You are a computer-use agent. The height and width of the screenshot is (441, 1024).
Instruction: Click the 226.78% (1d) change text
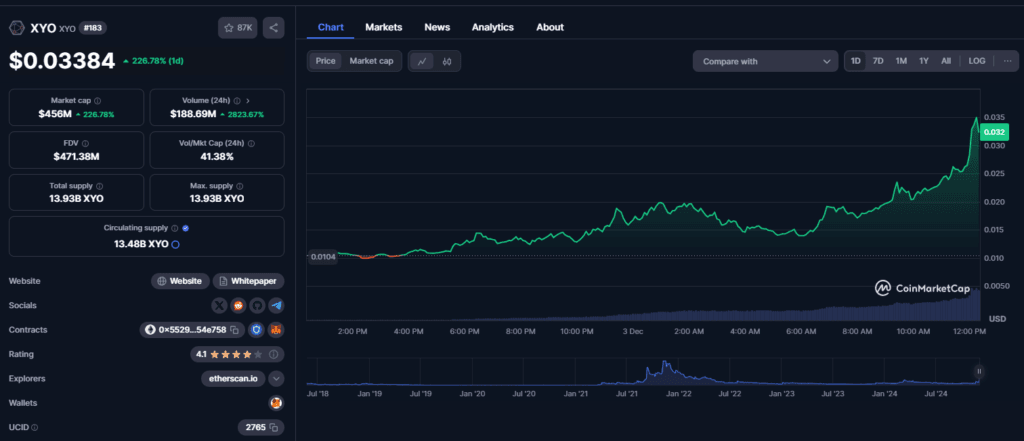click(157, 61)
